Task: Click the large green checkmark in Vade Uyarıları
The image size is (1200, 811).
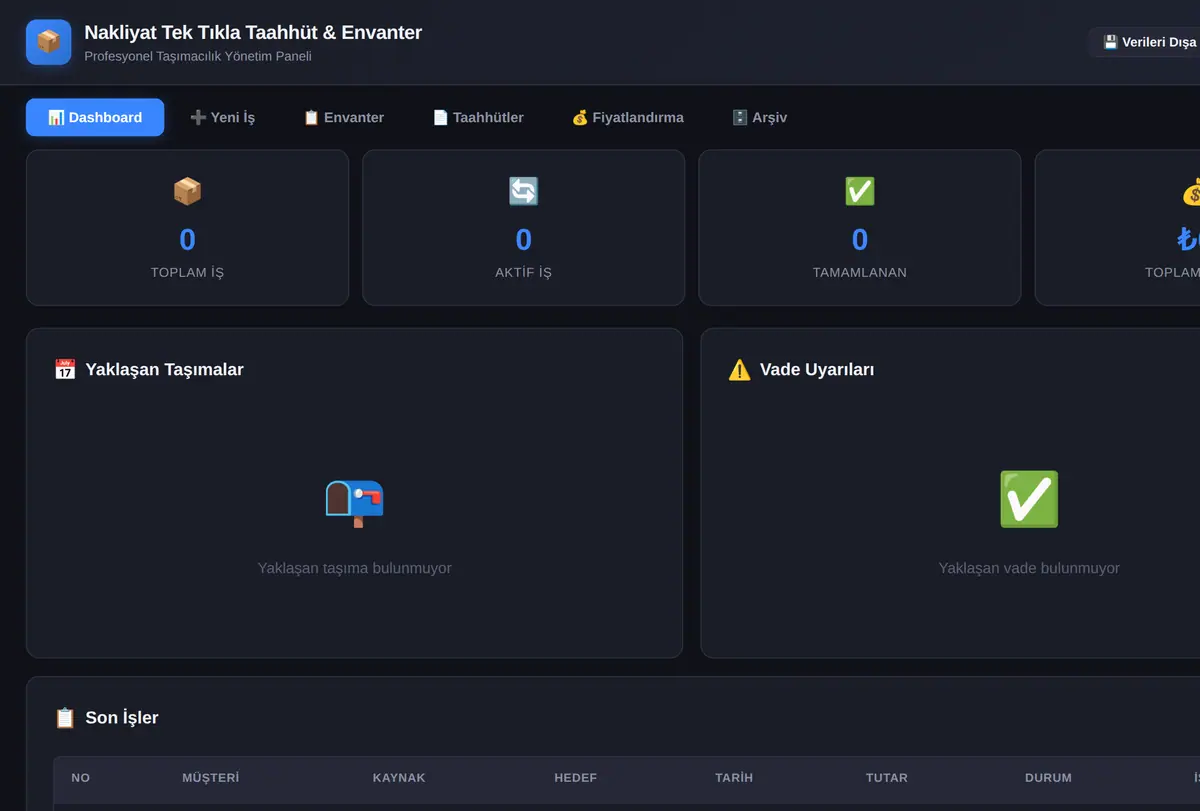Action: [1029, 500]
